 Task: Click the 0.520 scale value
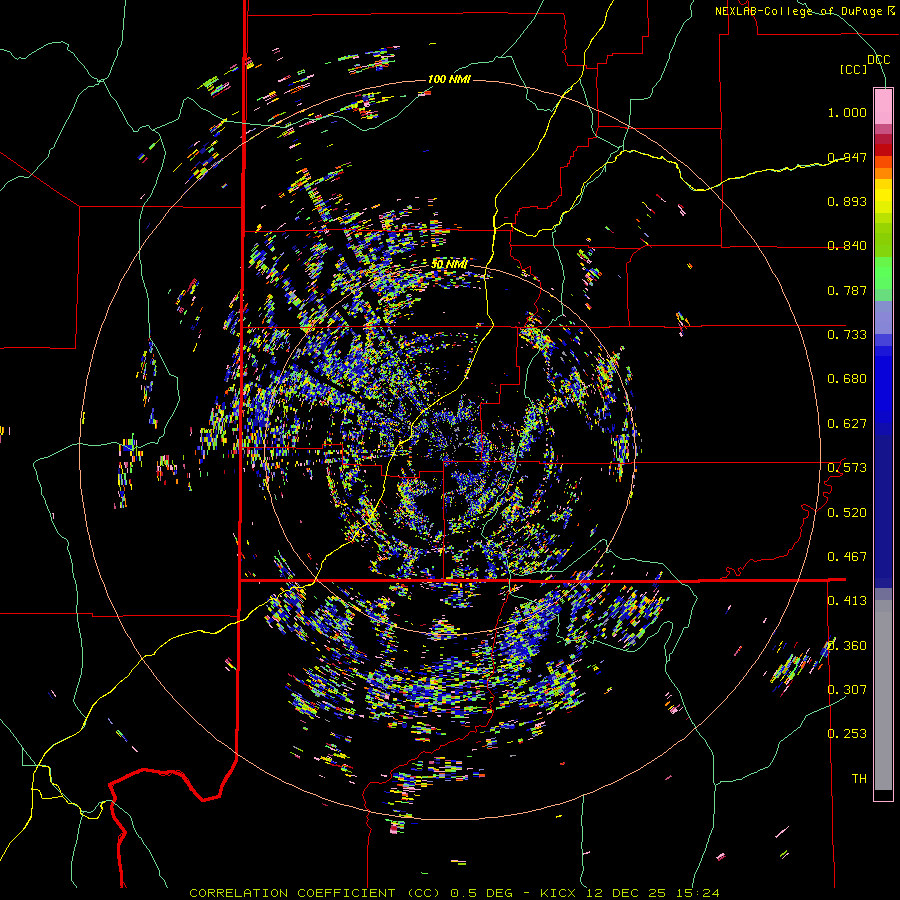pos(847,513)
